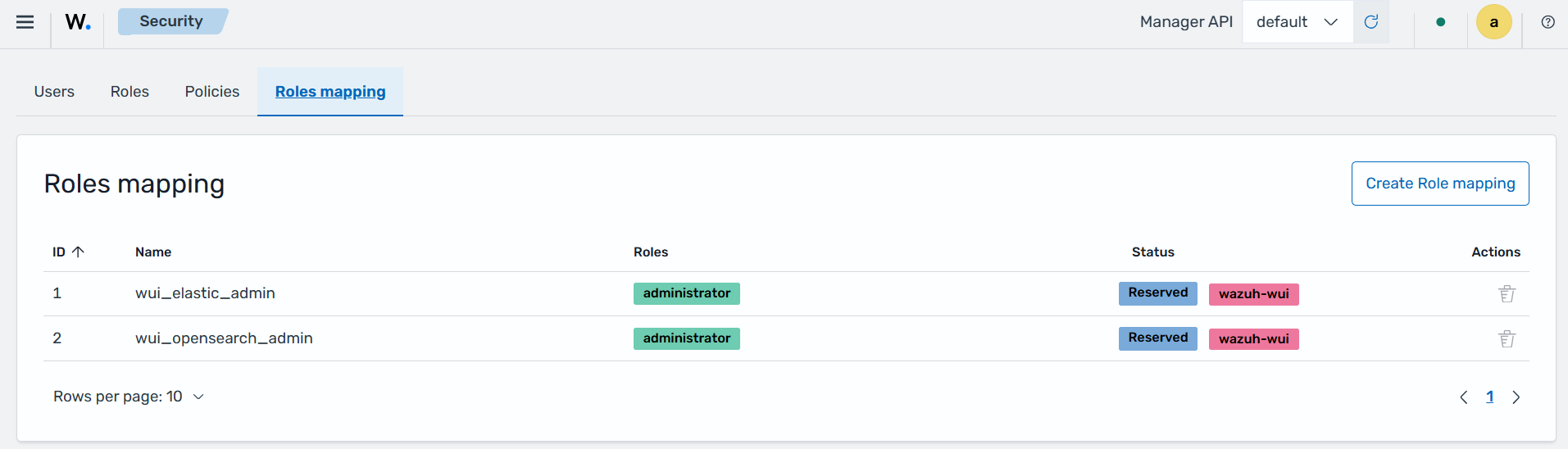Click the Roles mapping heading

134,184
